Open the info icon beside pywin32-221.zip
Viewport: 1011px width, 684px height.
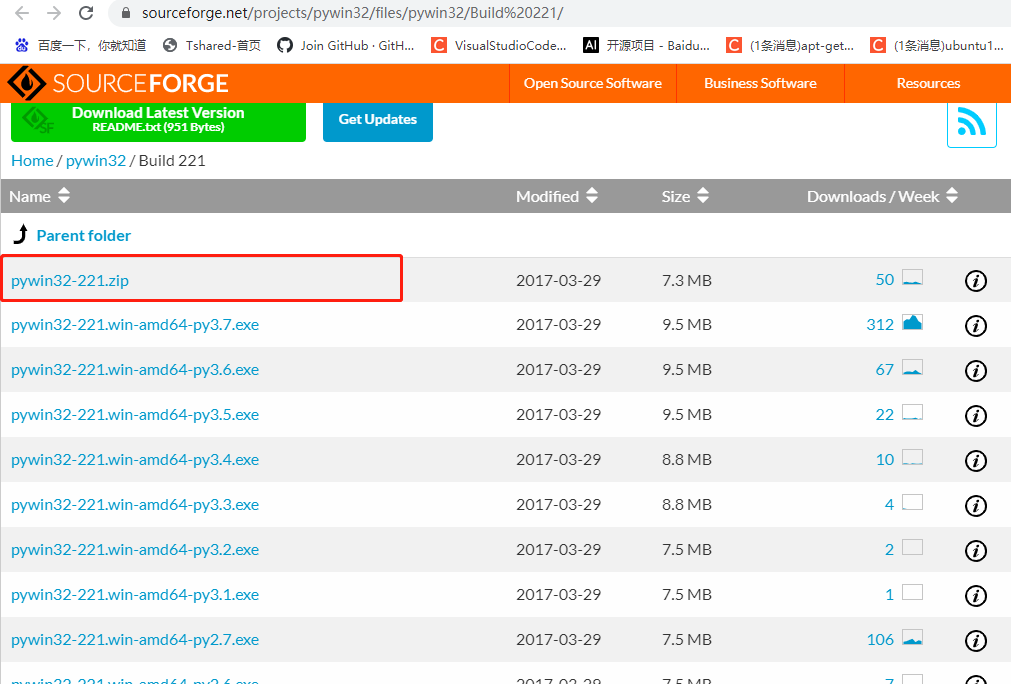(975, 281)
